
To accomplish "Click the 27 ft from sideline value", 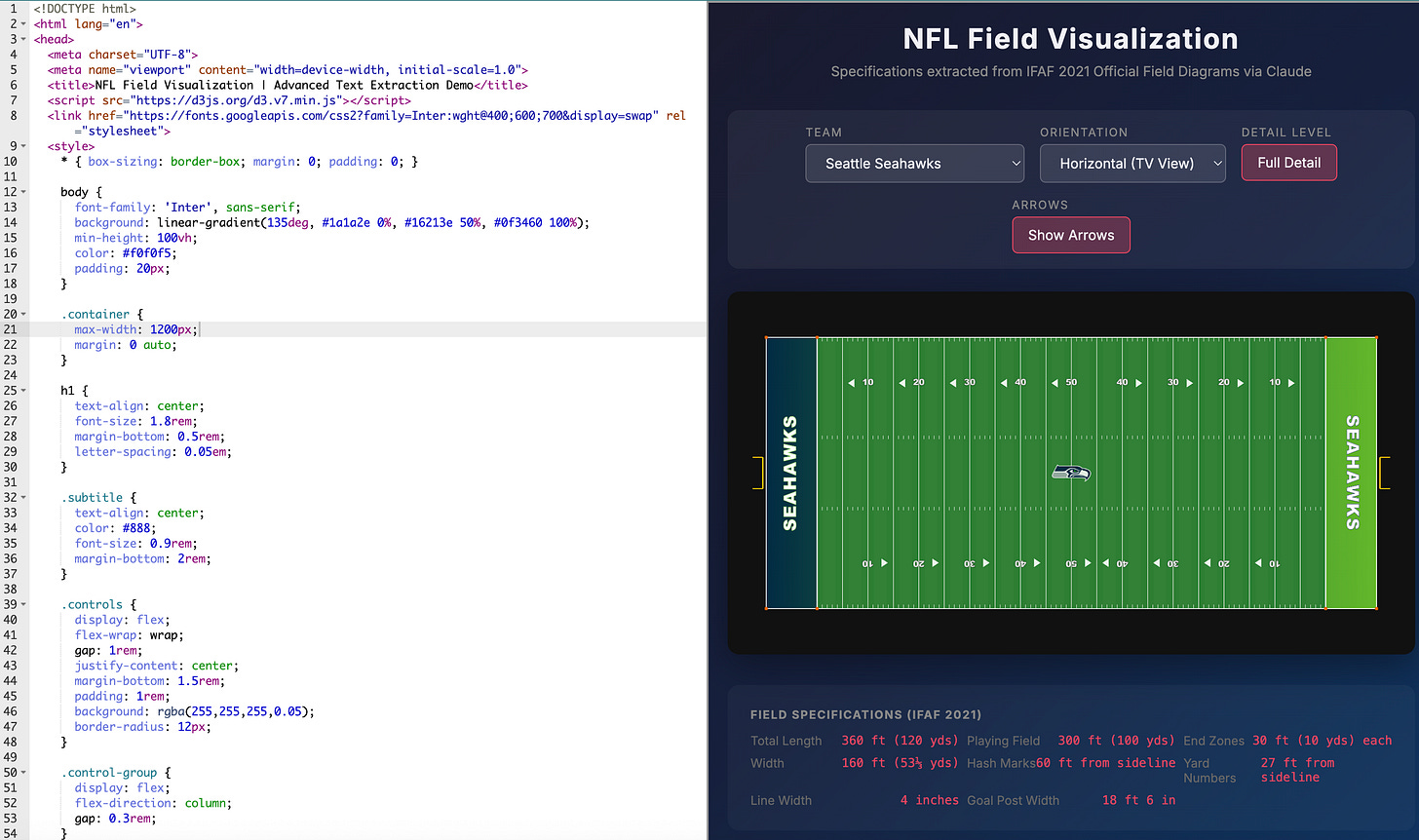I will click(x=1298, y=770).
